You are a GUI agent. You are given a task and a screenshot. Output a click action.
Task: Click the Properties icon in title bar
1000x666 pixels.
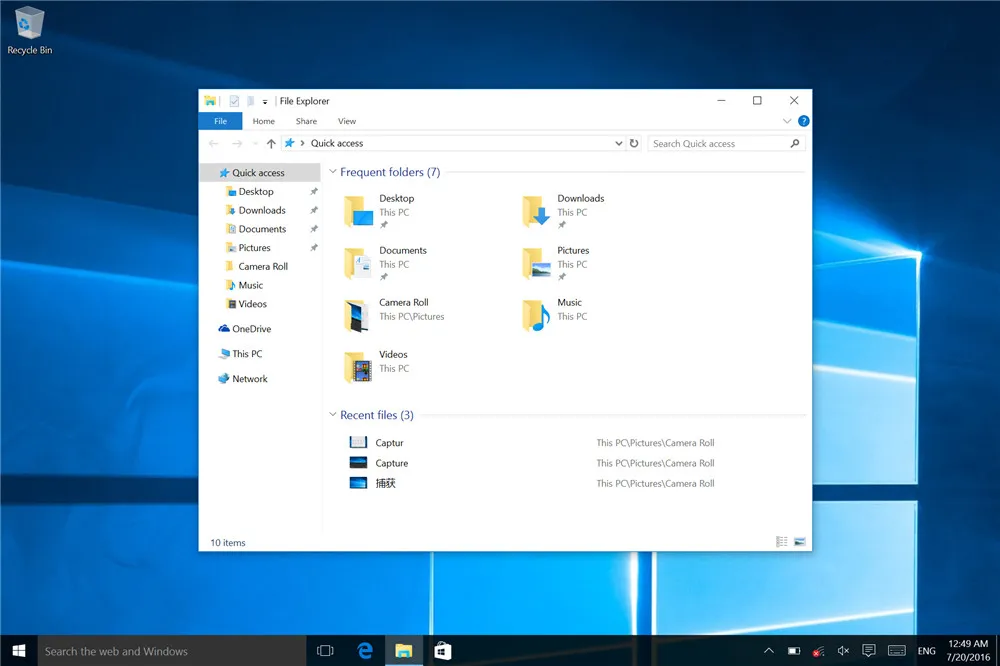coord(234,101)
